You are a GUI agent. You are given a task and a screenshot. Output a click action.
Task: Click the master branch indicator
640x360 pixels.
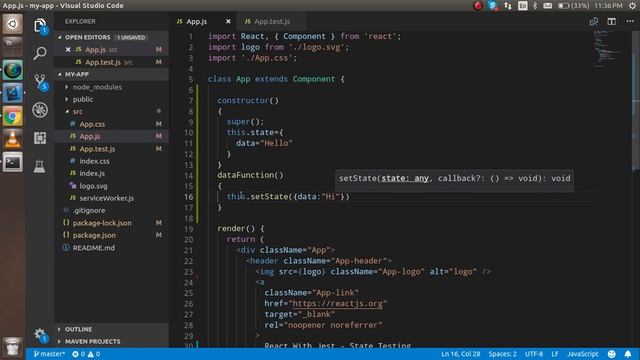49,354
